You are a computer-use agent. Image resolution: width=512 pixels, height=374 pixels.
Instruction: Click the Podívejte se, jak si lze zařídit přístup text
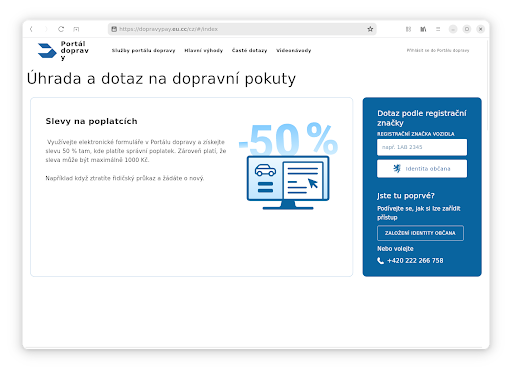[x=419, y=213]
